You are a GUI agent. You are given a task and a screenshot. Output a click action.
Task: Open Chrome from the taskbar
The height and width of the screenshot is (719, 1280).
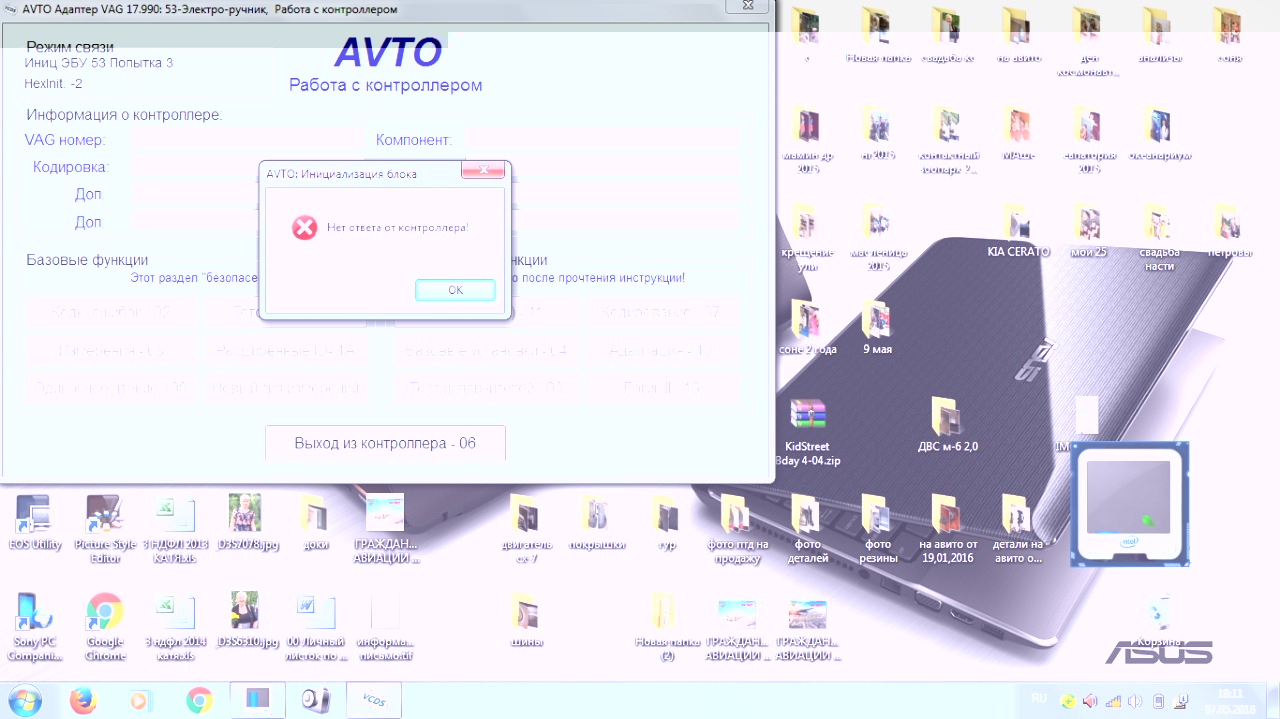199,700
